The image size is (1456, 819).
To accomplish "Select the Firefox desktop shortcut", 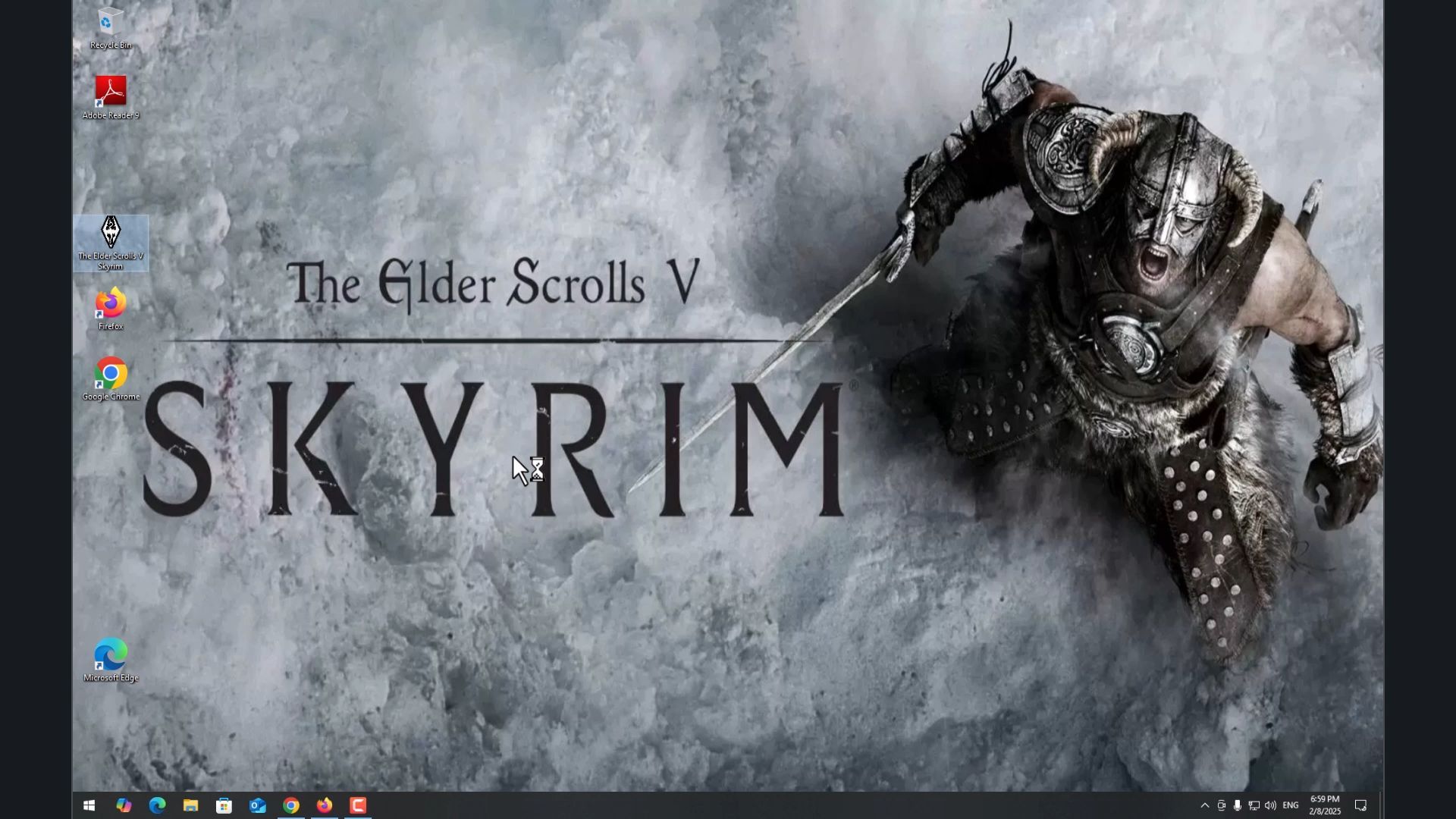I will (111, 309).
